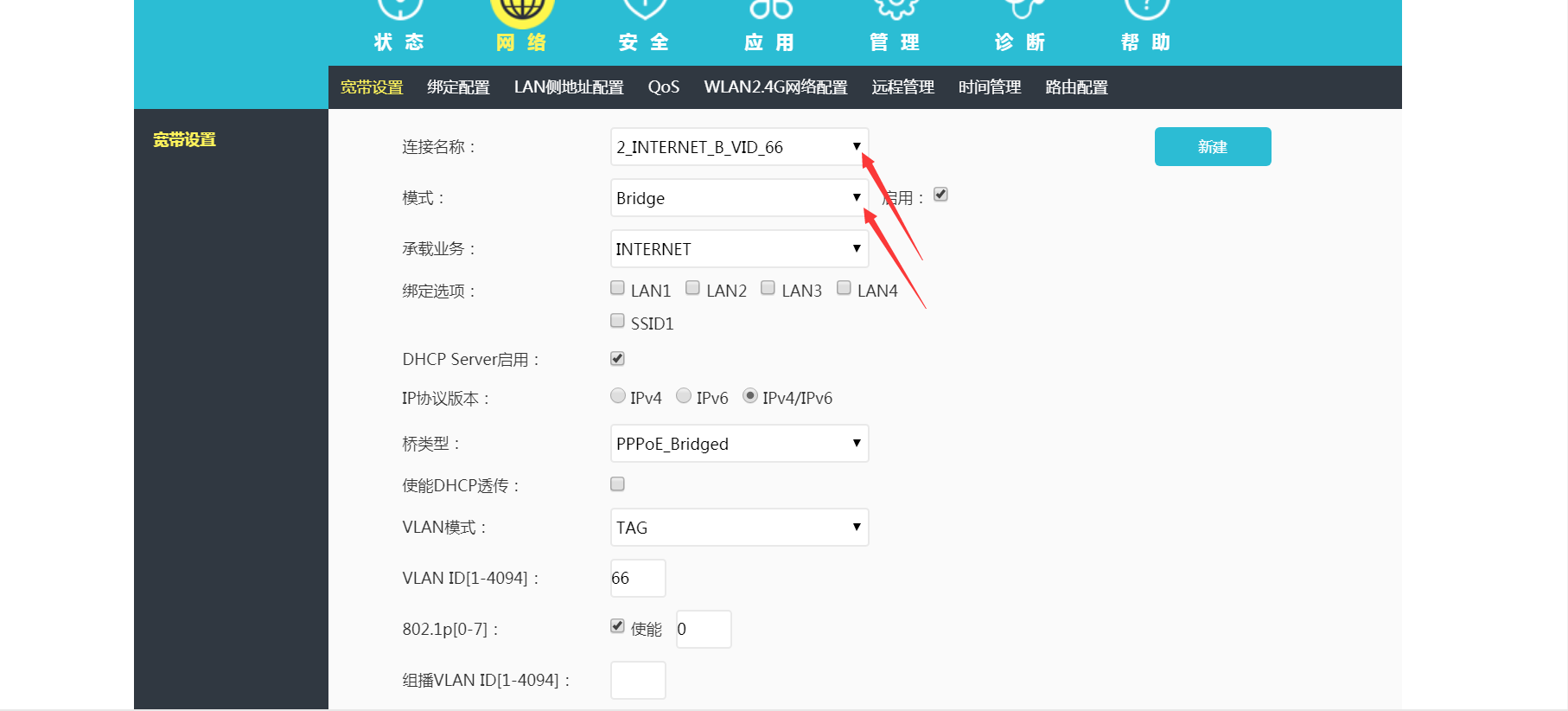Check the LAN2 binding option

(692, 288)
